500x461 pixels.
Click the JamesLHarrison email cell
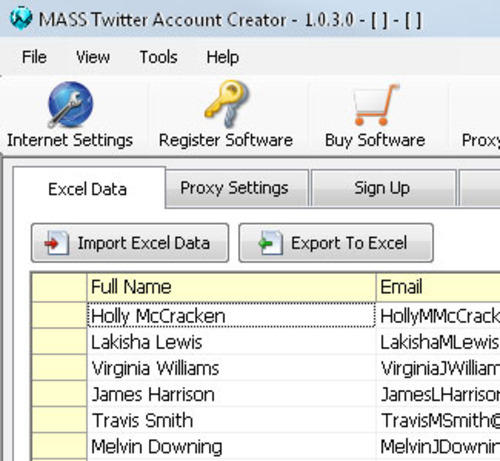click(x=438, y=394)
